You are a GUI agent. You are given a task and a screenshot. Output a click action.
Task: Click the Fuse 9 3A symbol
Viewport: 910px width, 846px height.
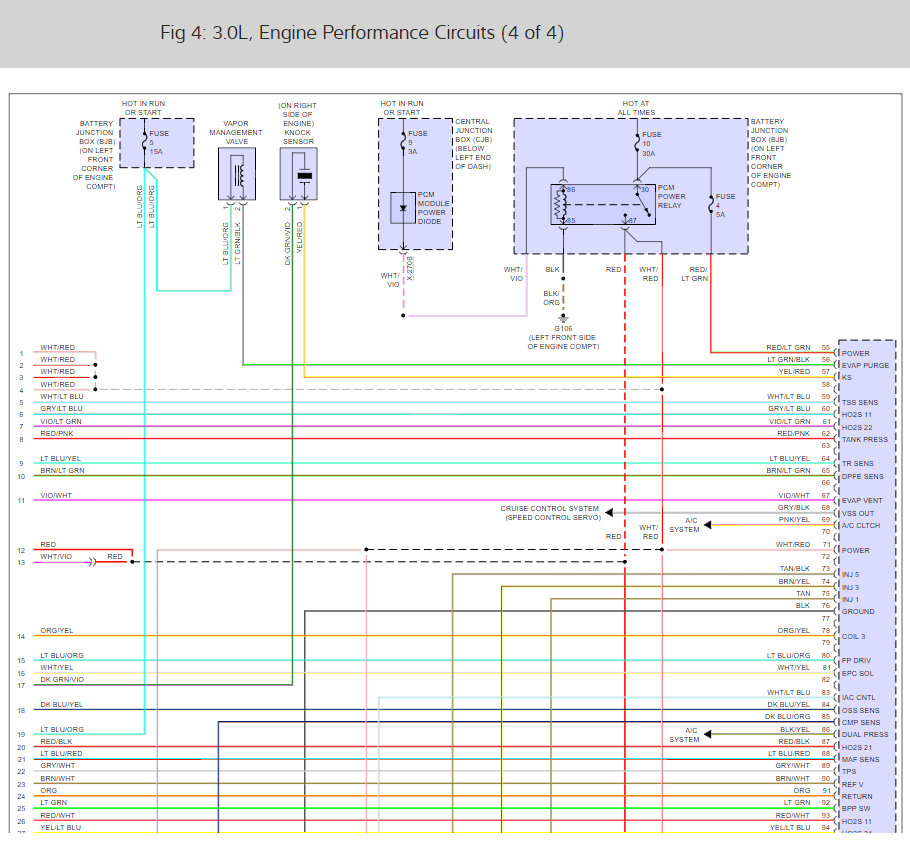point(403,140)
